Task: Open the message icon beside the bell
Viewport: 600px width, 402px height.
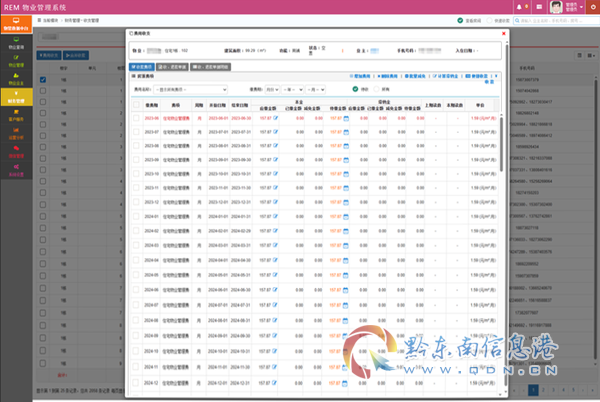Action: tap(539, 7)
